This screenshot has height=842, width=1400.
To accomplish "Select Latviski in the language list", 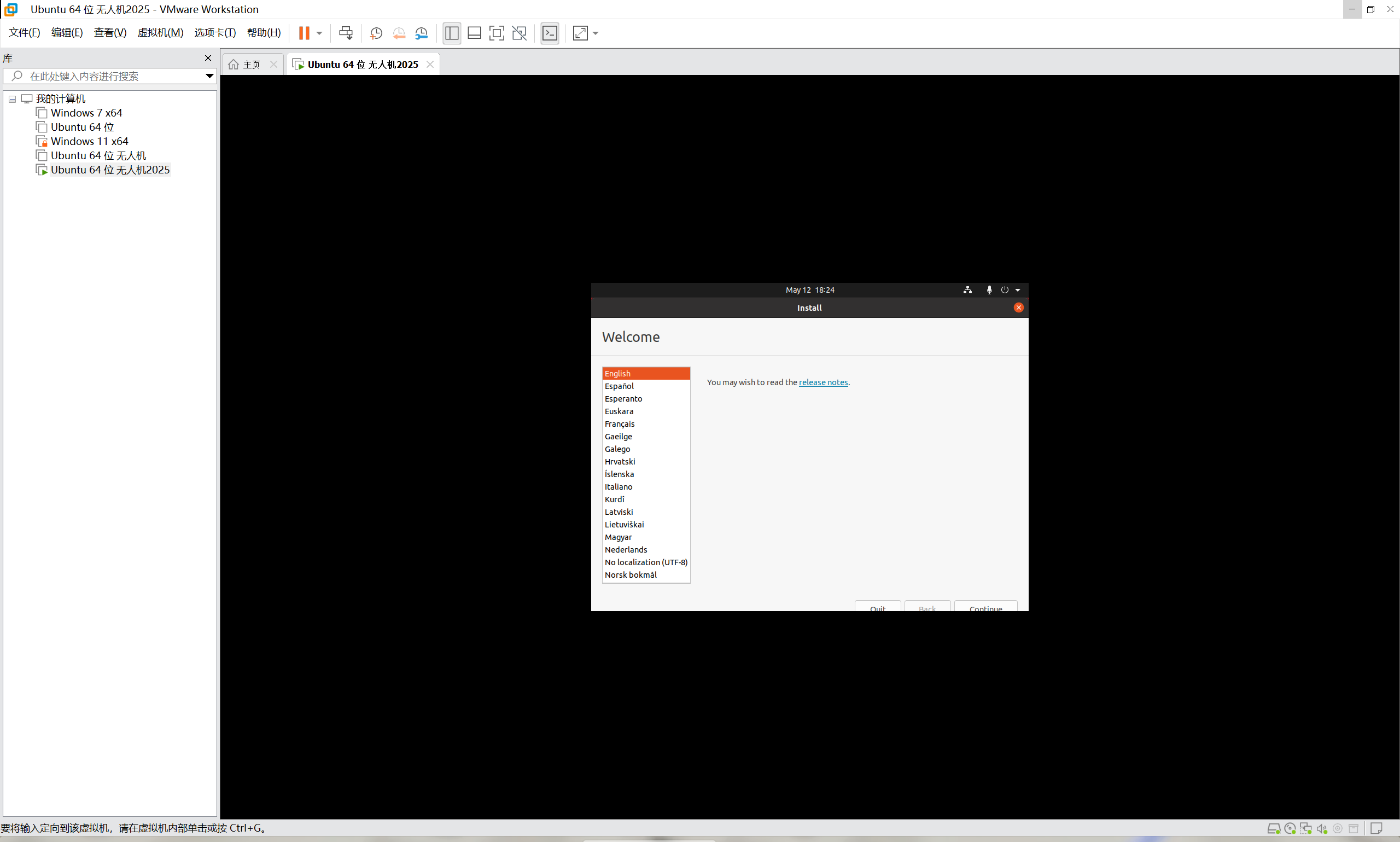I will click(x=646, y=512).
